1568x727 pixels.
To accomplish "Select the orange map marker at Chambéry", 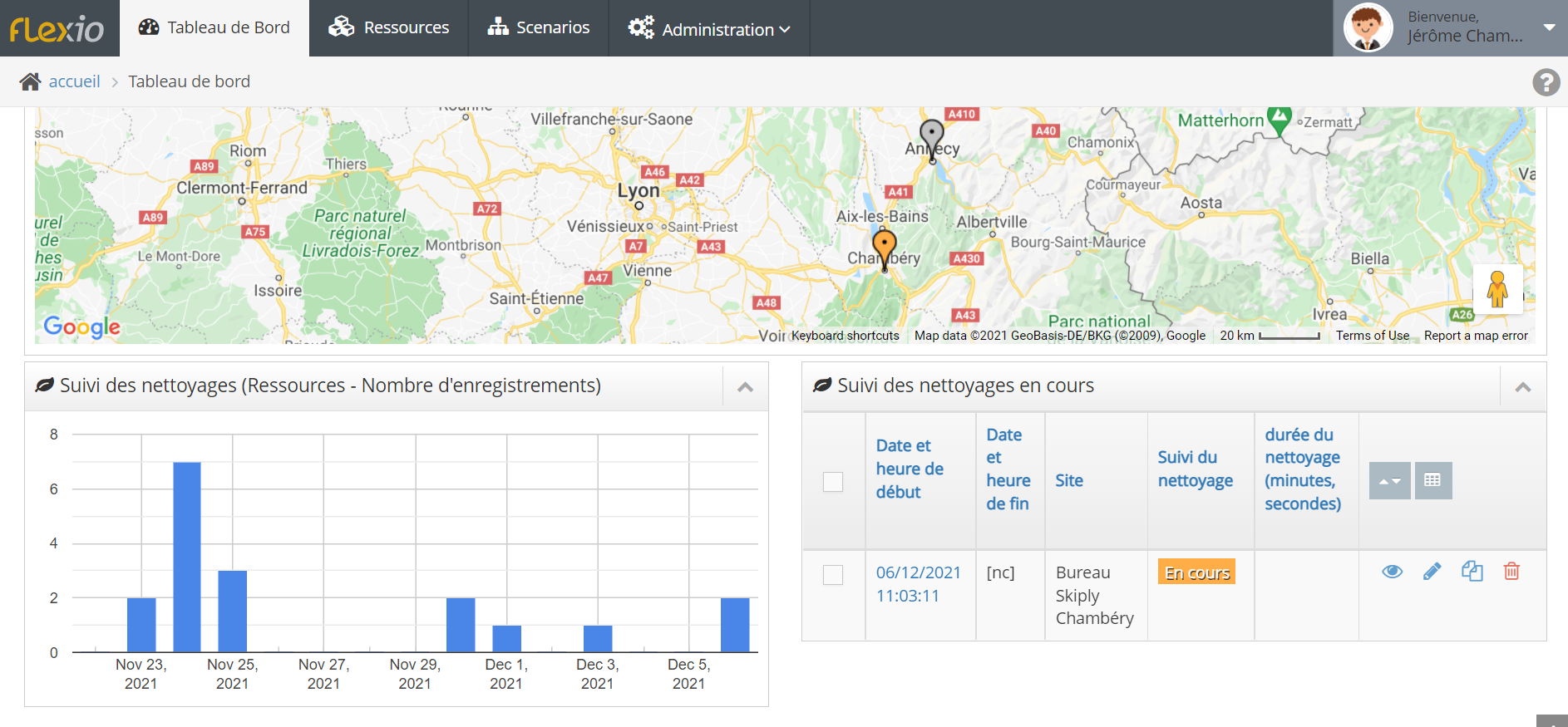I will coord(885,250).
